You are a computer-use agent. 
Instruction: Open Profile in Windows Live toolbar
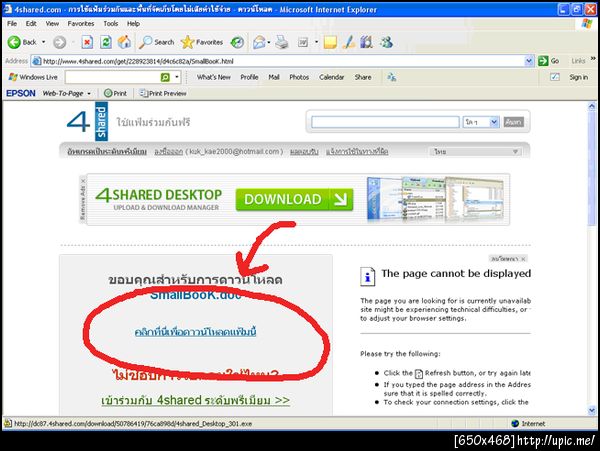click(x=249, y=77)
